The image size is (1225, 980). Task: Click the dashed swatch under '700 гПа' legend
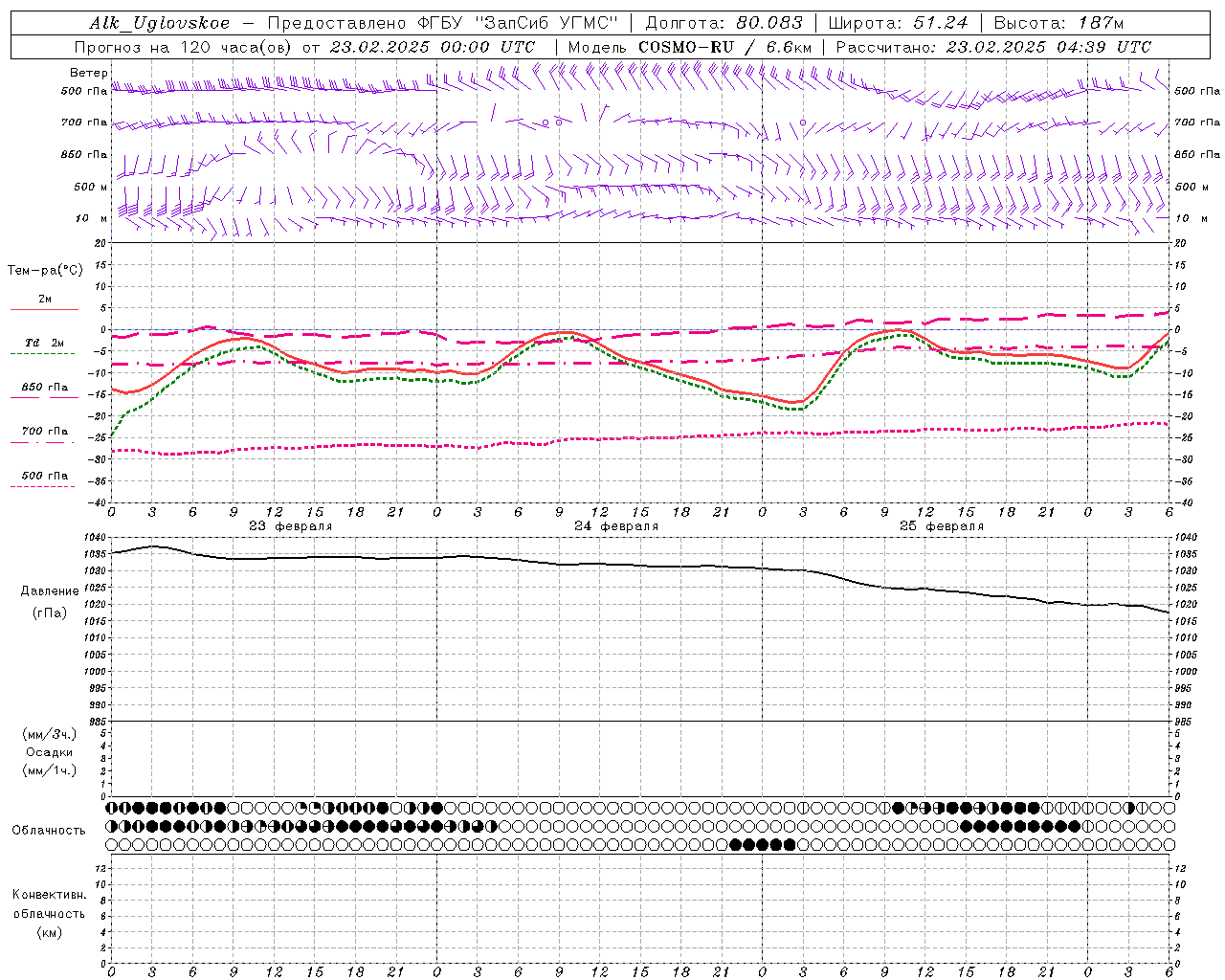[42, 442]
